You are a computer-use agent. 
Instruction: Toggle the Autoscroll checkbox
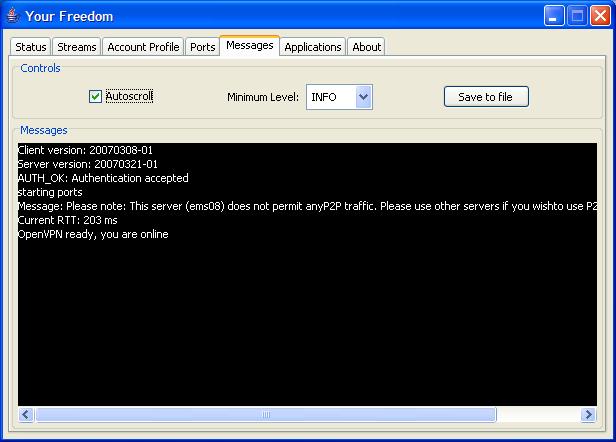tap(95, 96)
